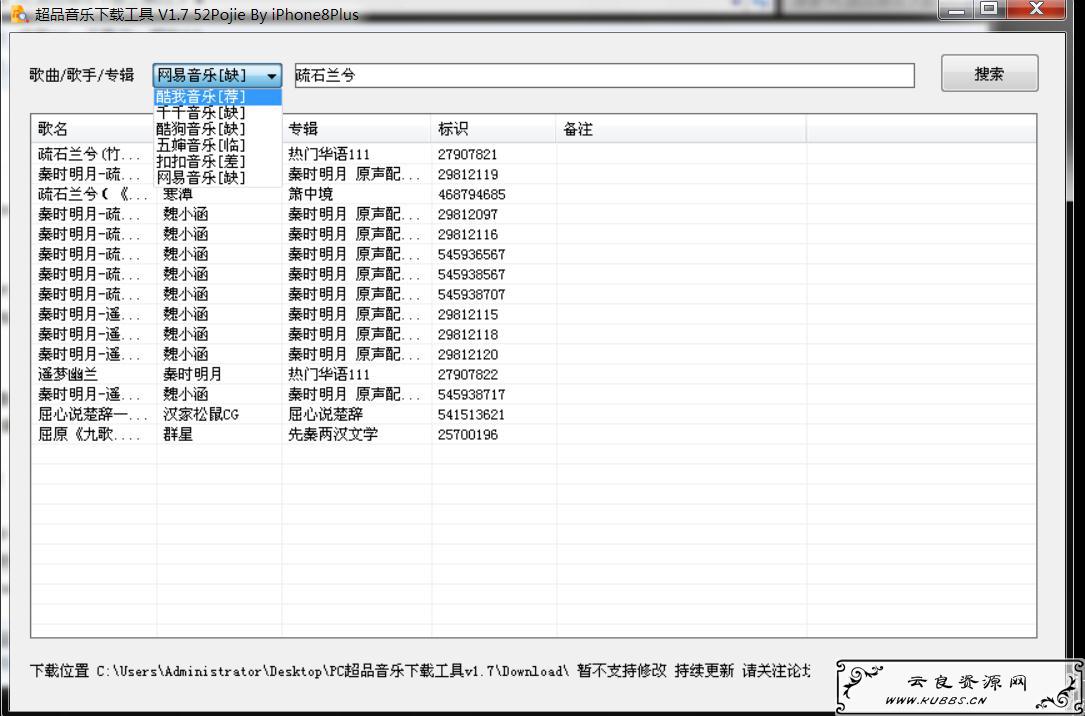This screenshot has height=716, width=1085.
Task: Select the row with ID 545938567
Action: (533, 275)
